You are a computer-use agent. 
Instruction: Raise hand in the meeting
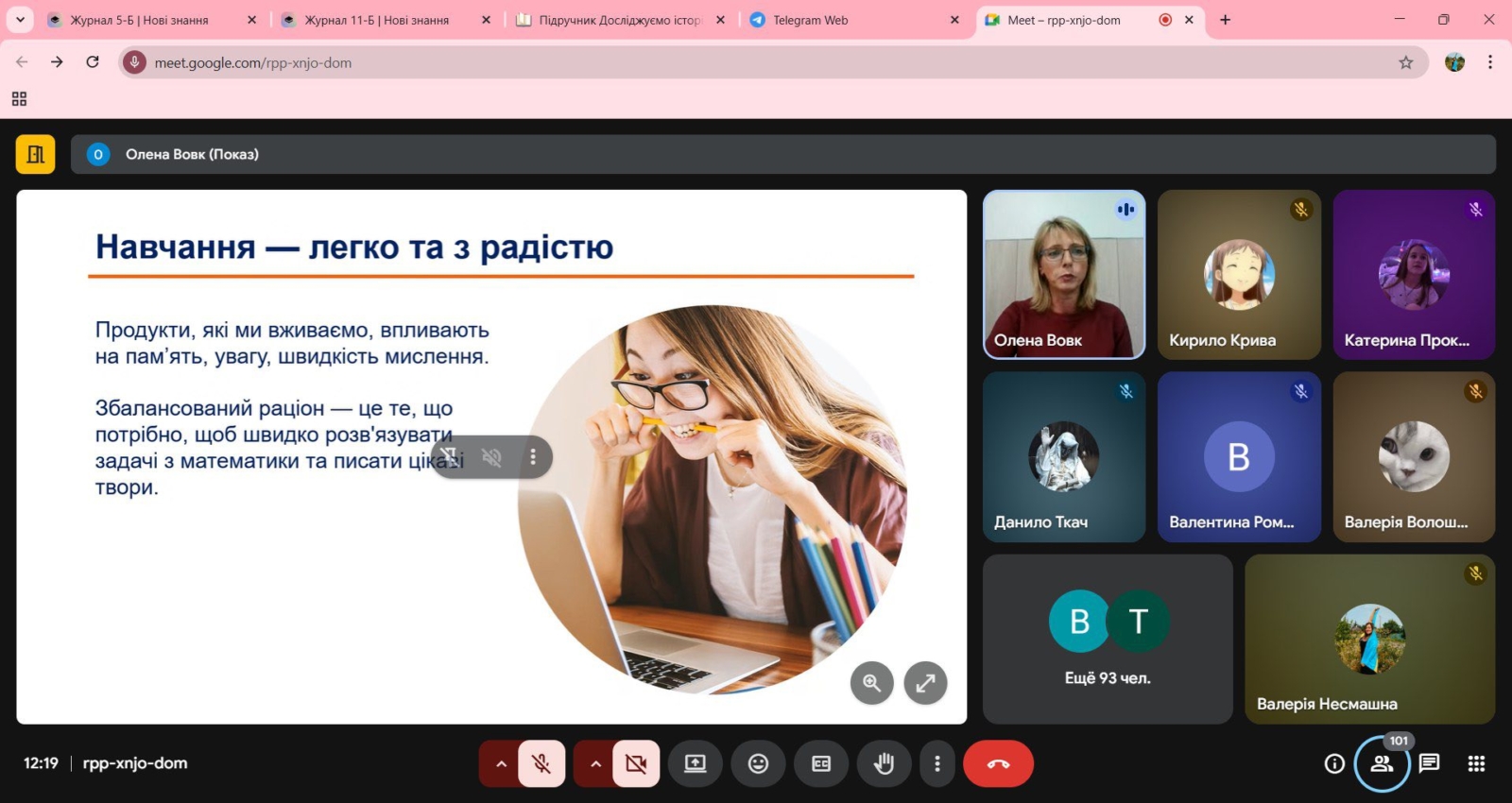[x=884, y=763]
